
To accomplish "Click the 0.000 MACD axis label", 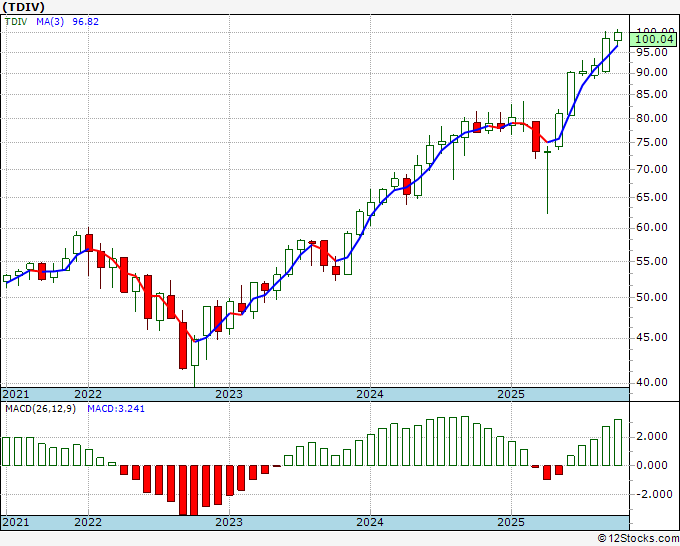I will click(x=655, y=465).
